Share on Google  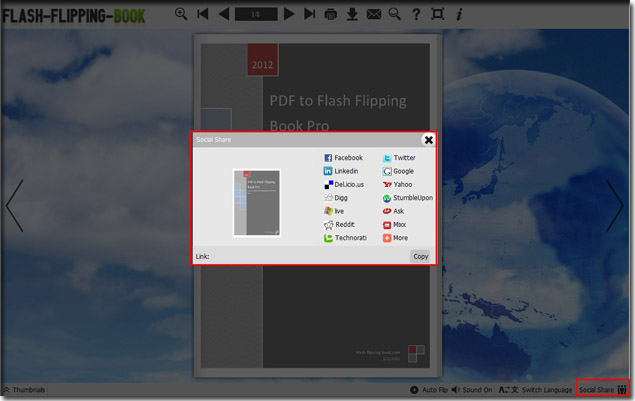point(398,171)
